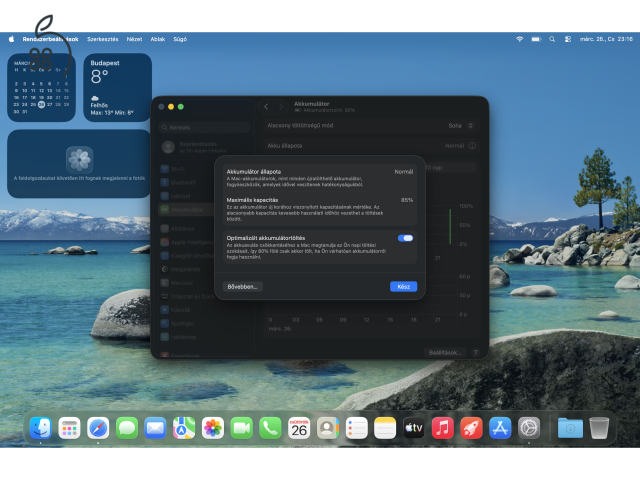Toggle Optimalizált akkumulátortöltés switch off
Image resolution: width=640 pixels, height=480 pixels.
[x=405, y=238]
